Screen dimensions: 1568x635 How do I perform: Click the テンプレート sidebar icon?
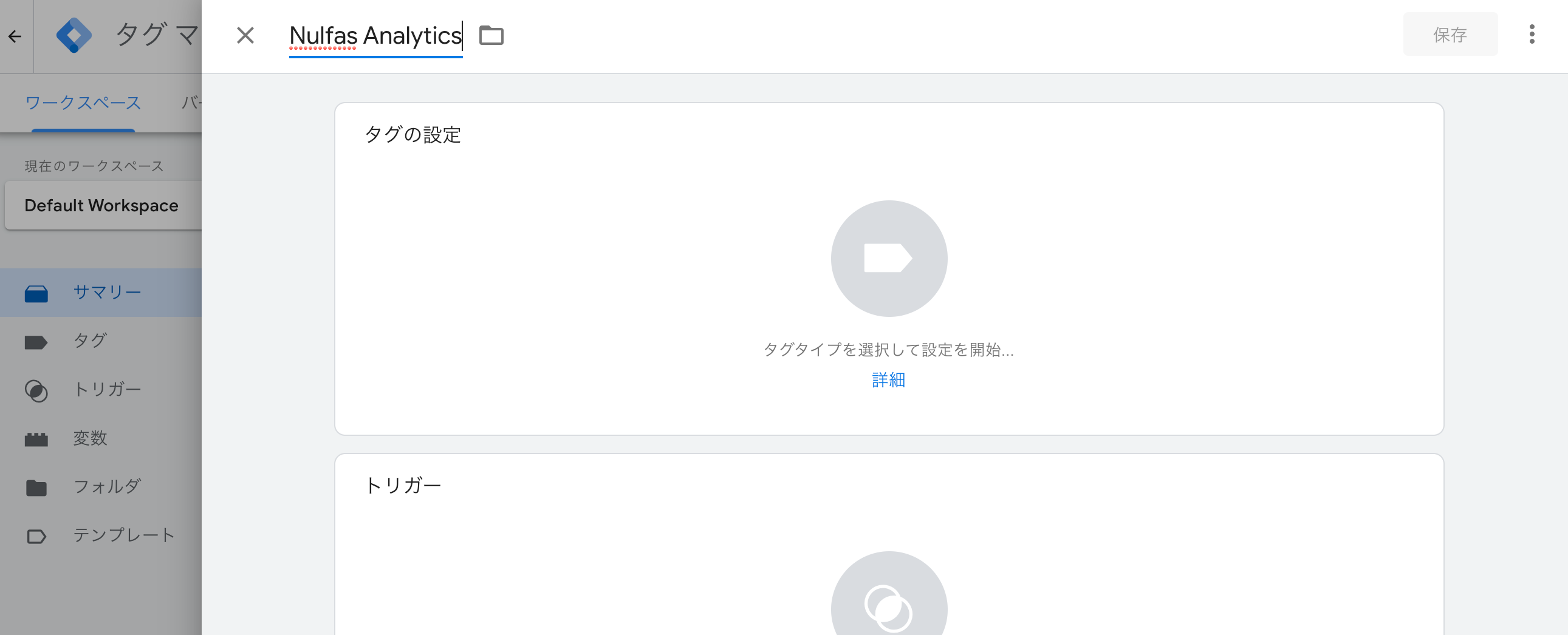click(36, 537)
